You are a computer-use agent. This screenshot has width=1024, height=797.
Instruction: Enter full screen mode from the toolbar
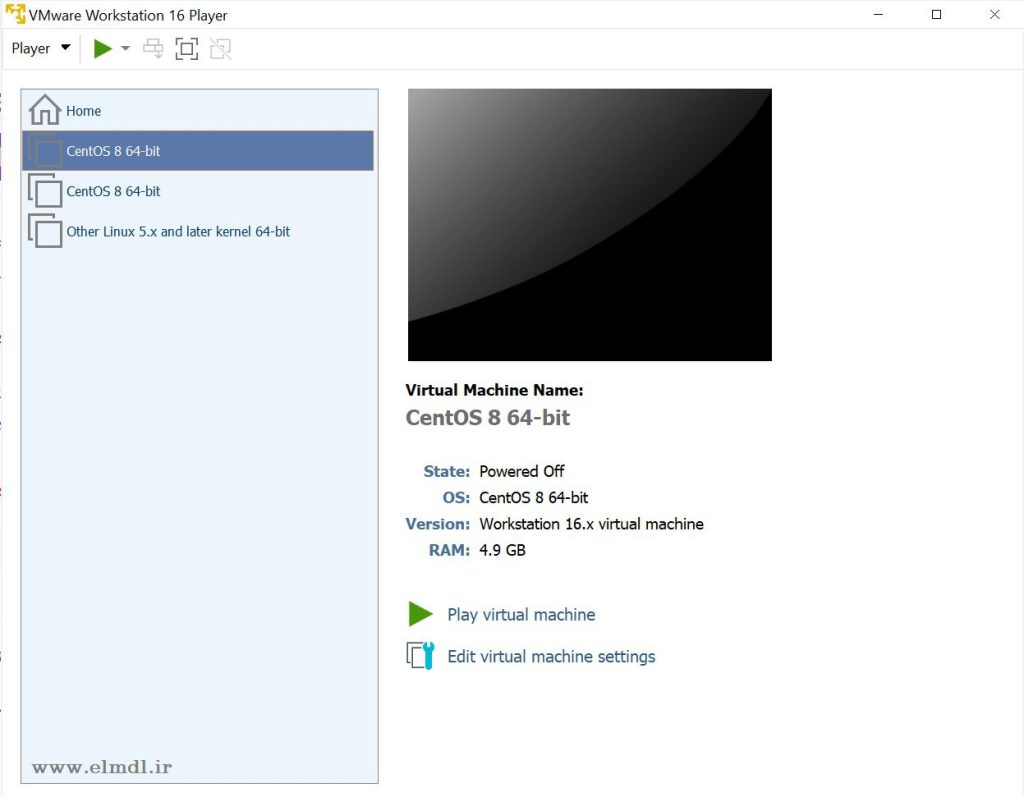coord(186,48)
